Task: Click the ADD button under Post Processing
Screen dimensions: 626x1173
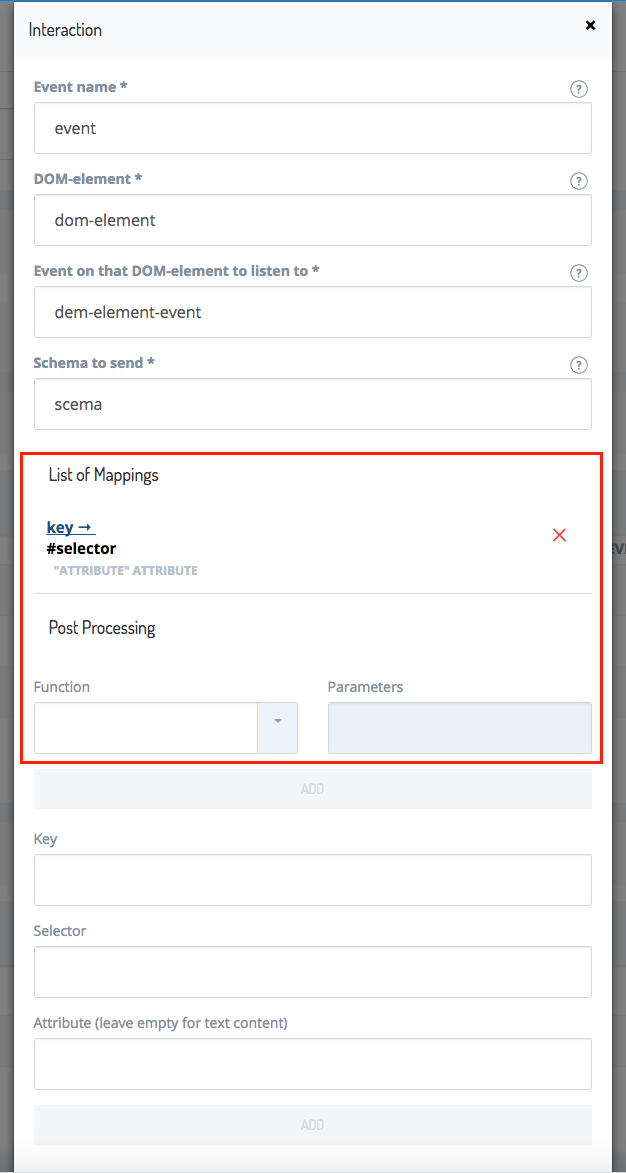Action: (x=313, y=788)
